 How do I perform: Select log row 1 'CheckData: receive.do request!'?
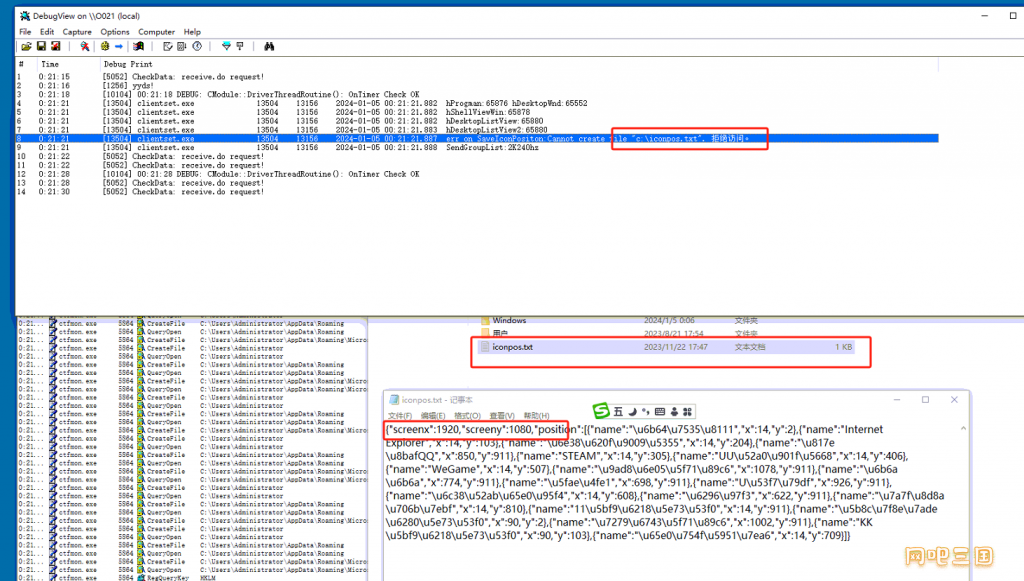click(x=477, y=77)
